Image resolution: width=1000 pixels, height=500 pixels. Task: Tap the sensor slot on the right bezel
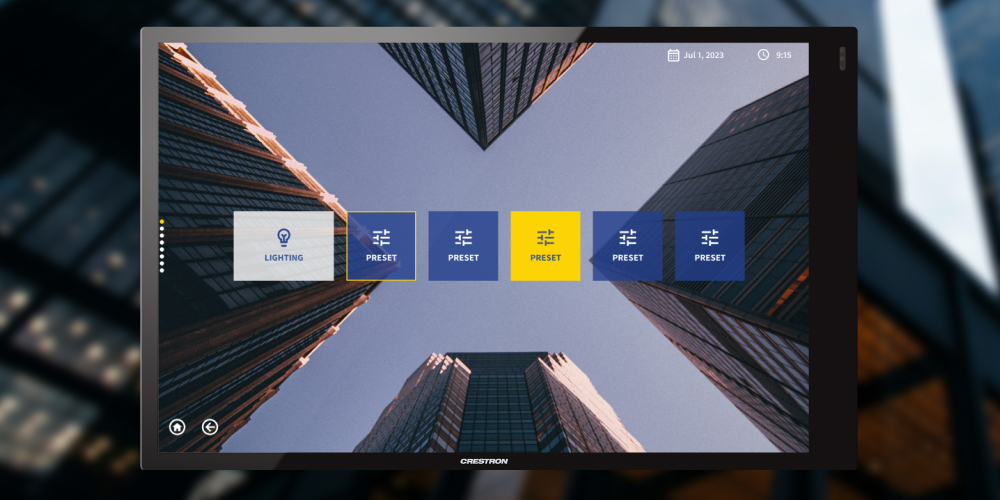842,59
